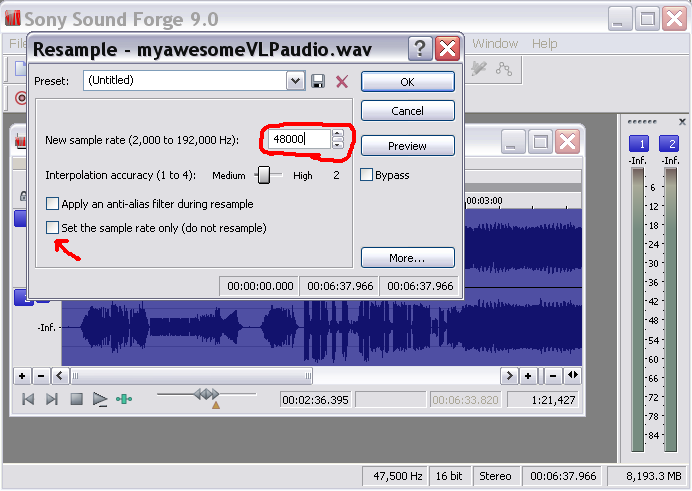692x491 pixels.
Task: Click the delete preset red X icon
Action: [x=342, y=82]
